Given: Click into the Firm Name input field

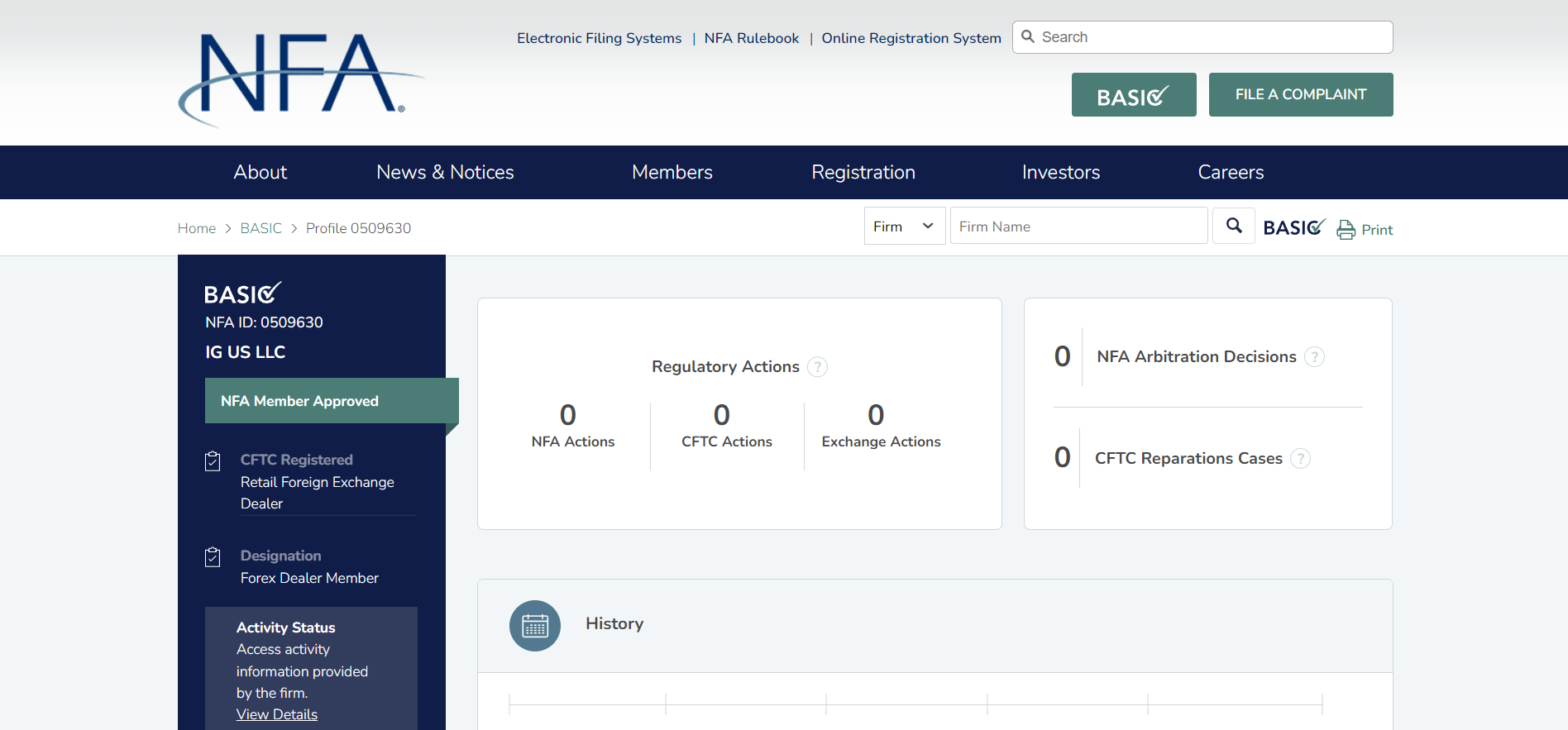Looking at the screenshot, I should point(1078,227).
